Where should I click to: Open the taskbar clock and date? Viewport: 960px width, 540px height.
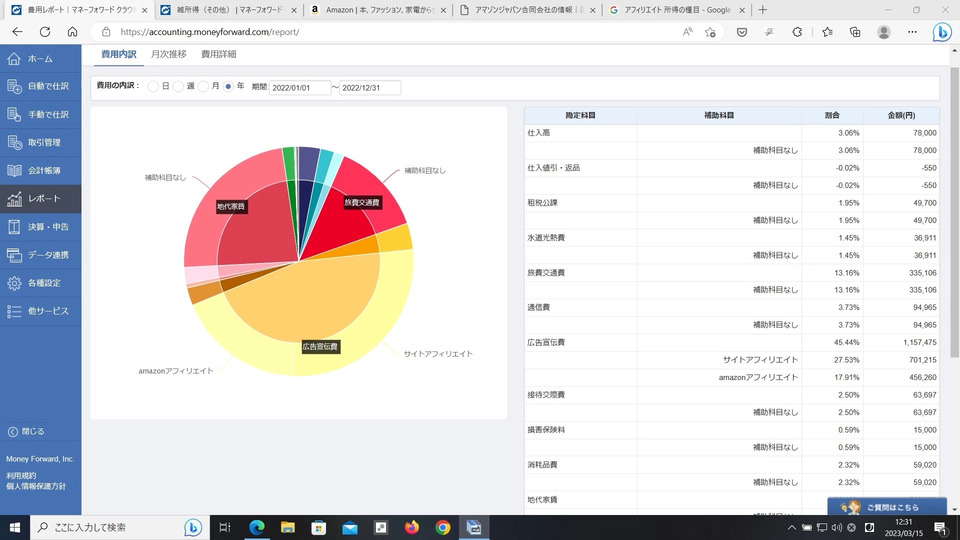point(904,527)
